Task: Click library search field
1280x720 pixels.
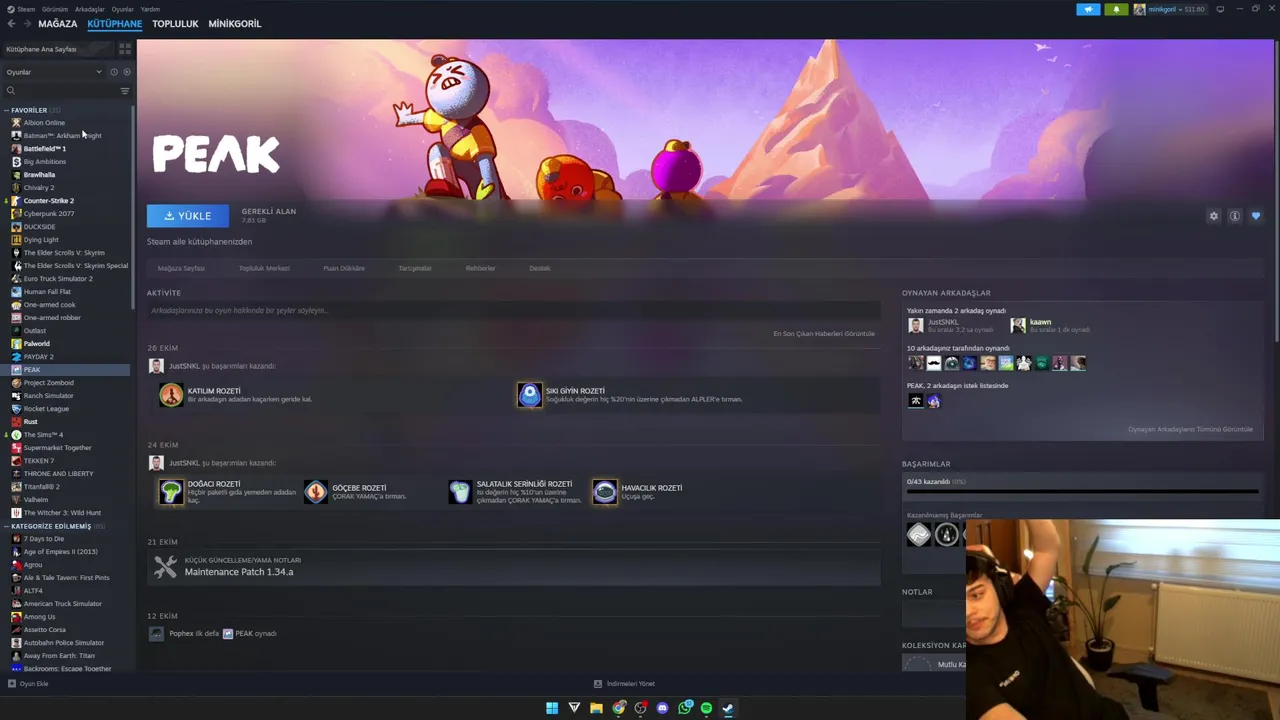Action: 60,91
